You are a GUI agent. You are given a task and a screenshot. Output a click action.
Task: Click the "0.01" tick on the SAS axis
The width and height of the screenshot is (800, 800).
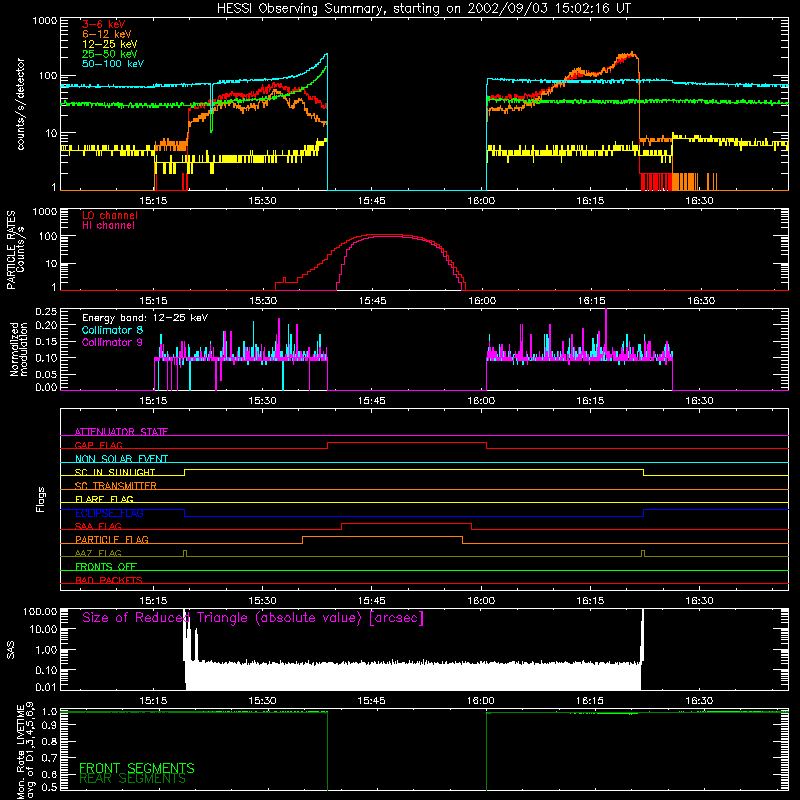tap(46, 687)
